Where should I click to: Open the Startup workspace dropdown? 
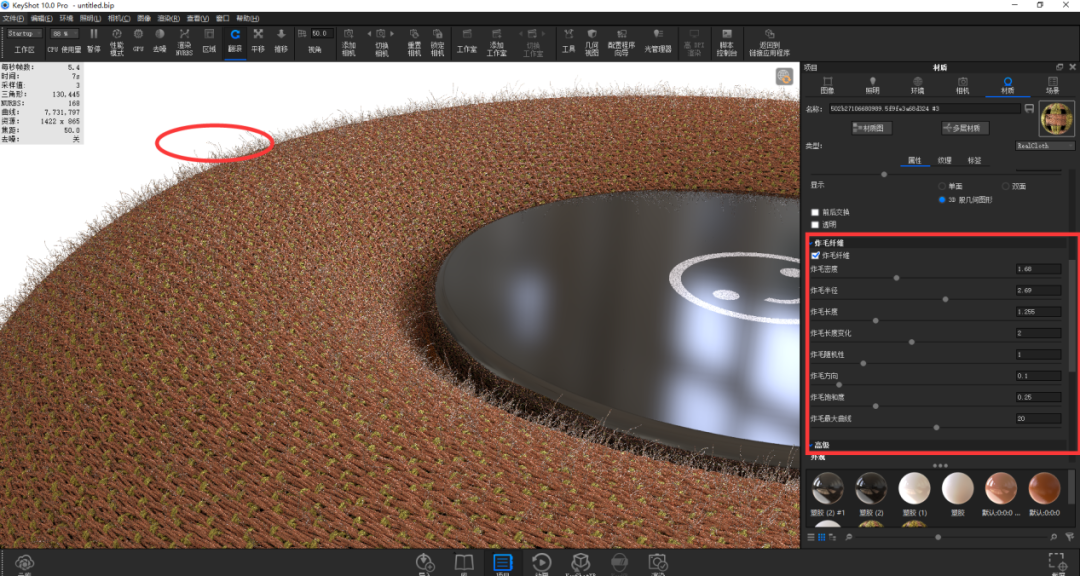click(x=25, y=33)
